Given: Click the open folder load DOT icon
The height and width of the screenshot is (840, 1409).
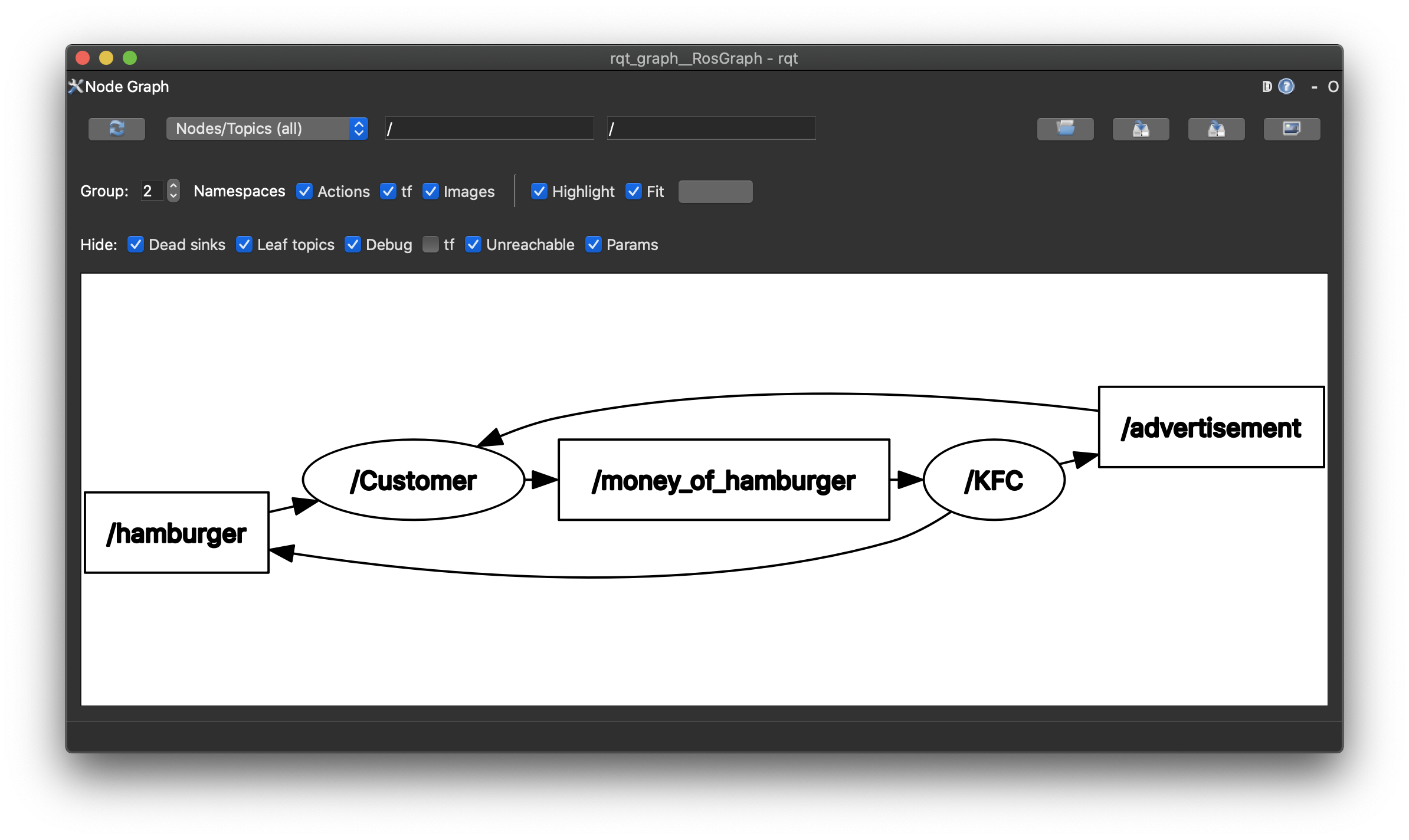Looking at the screenshot, I should coord(1065,129).
